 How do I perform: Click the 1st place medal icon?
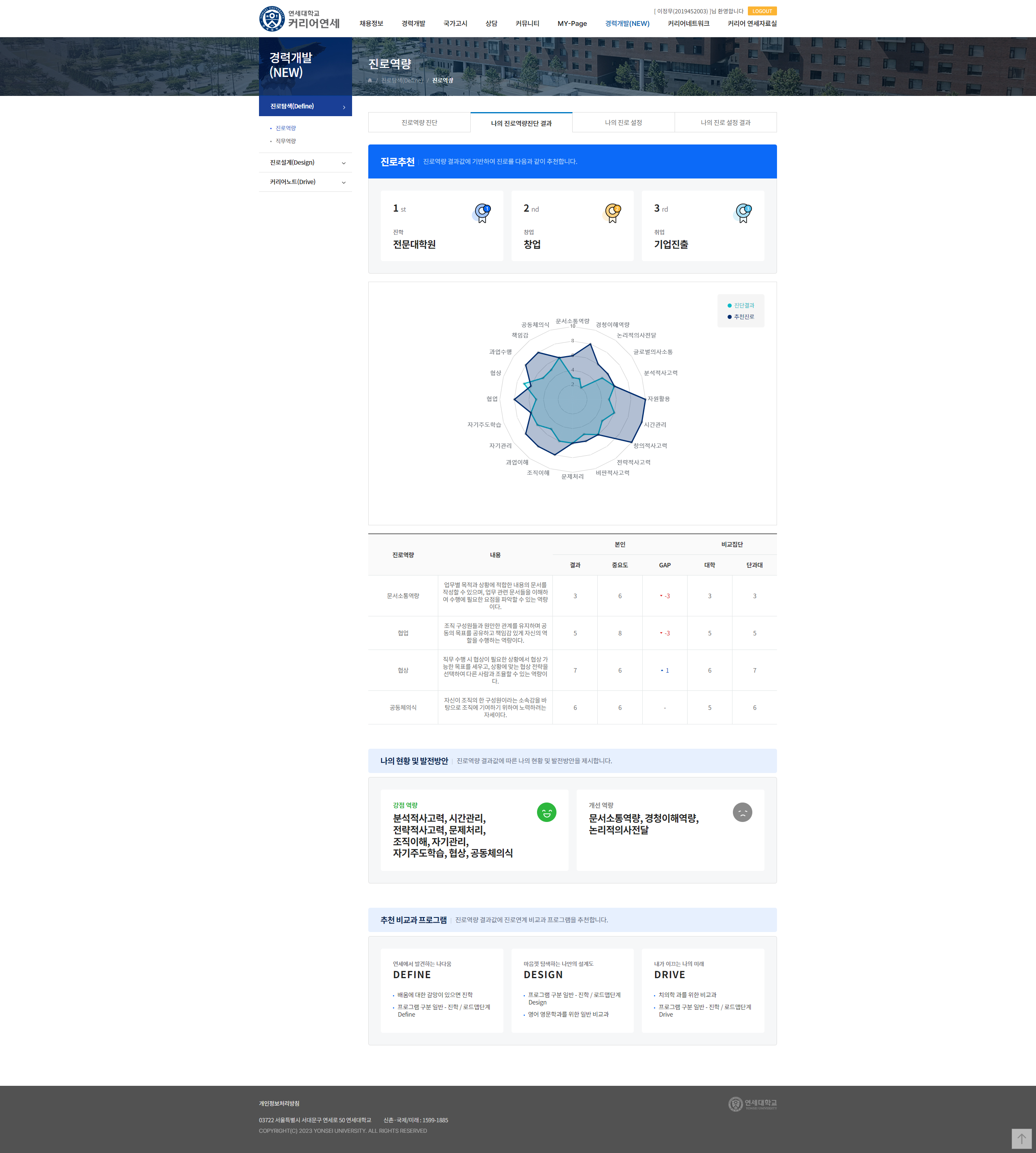[482, 213]
